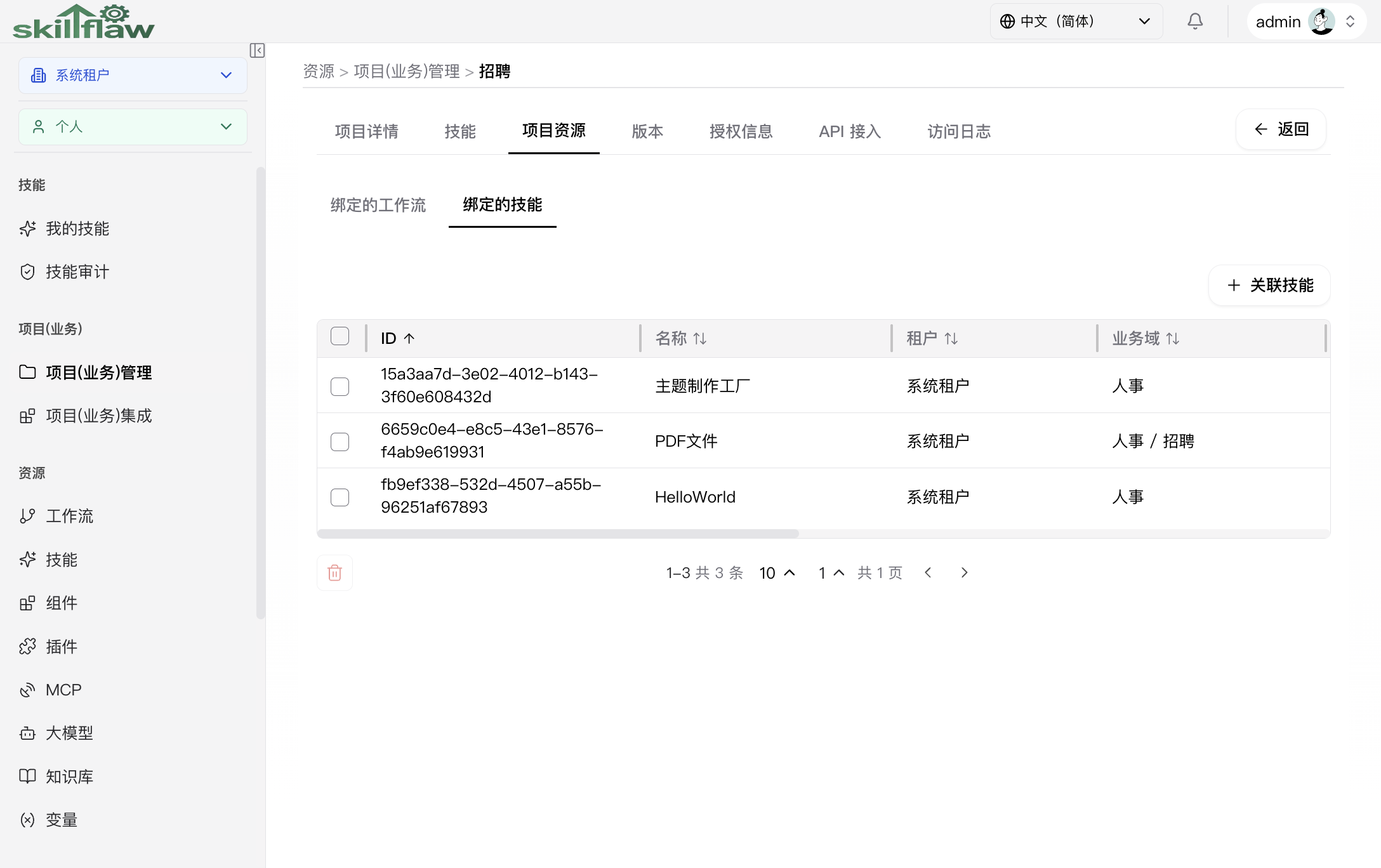The image size is (1381, 868).
Task: Open 知识库 sidebar item
Action: (x=133, y=776)
